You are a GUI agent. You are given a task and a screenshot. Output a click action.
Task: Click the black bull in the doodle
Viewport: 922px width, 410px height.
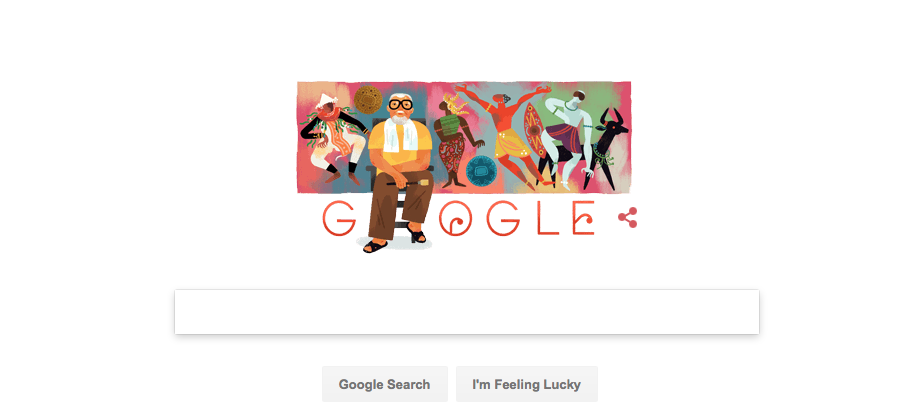tap(606, 148)
